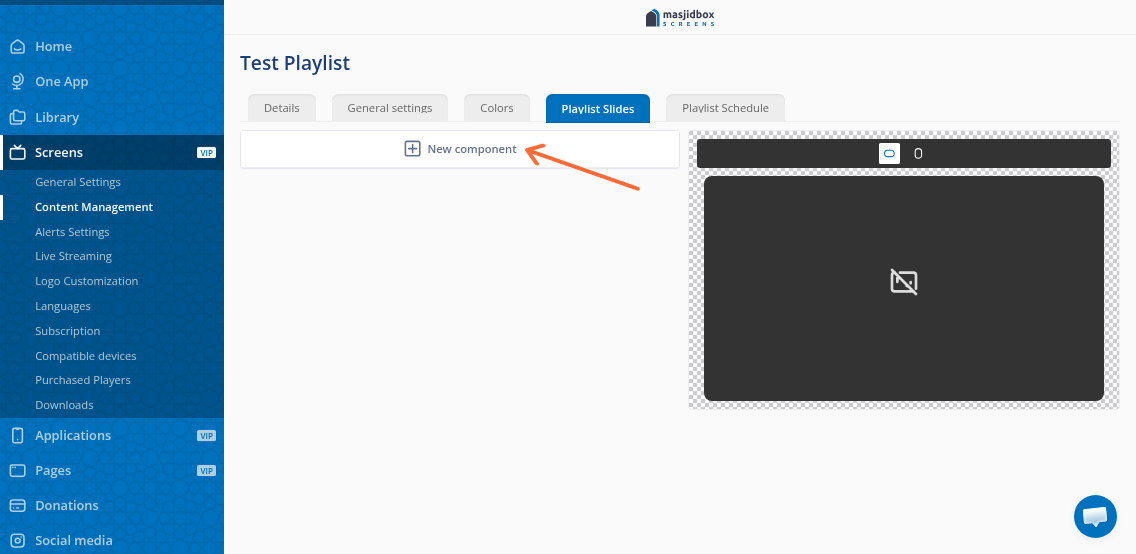1136x554 pixels.
Task: Open the Library section
Action: pos(112,117)
